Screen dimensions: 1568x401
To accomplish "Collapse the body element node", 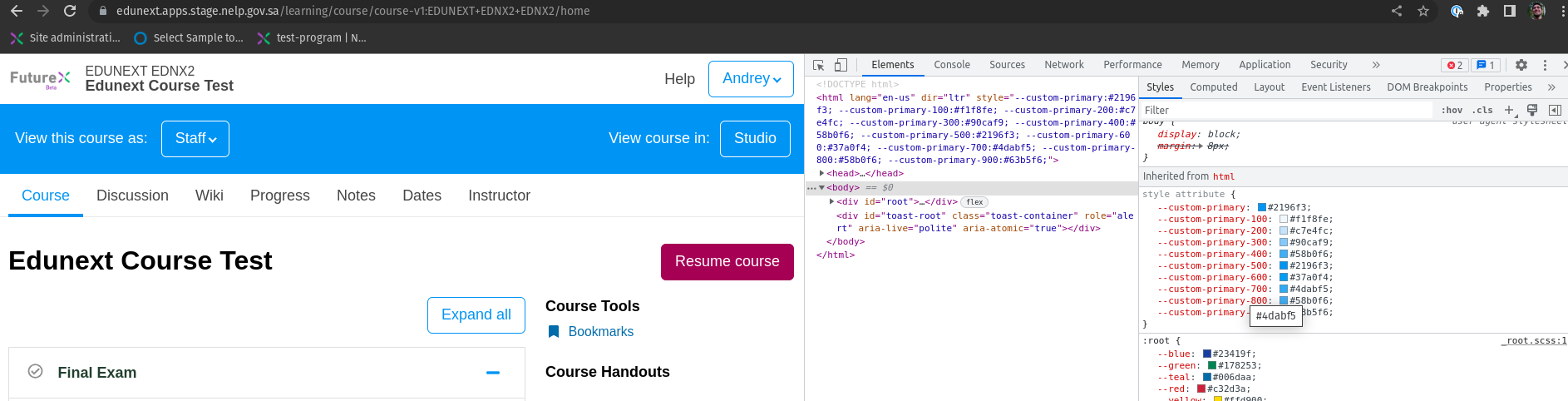I will (x=821, y=187).
